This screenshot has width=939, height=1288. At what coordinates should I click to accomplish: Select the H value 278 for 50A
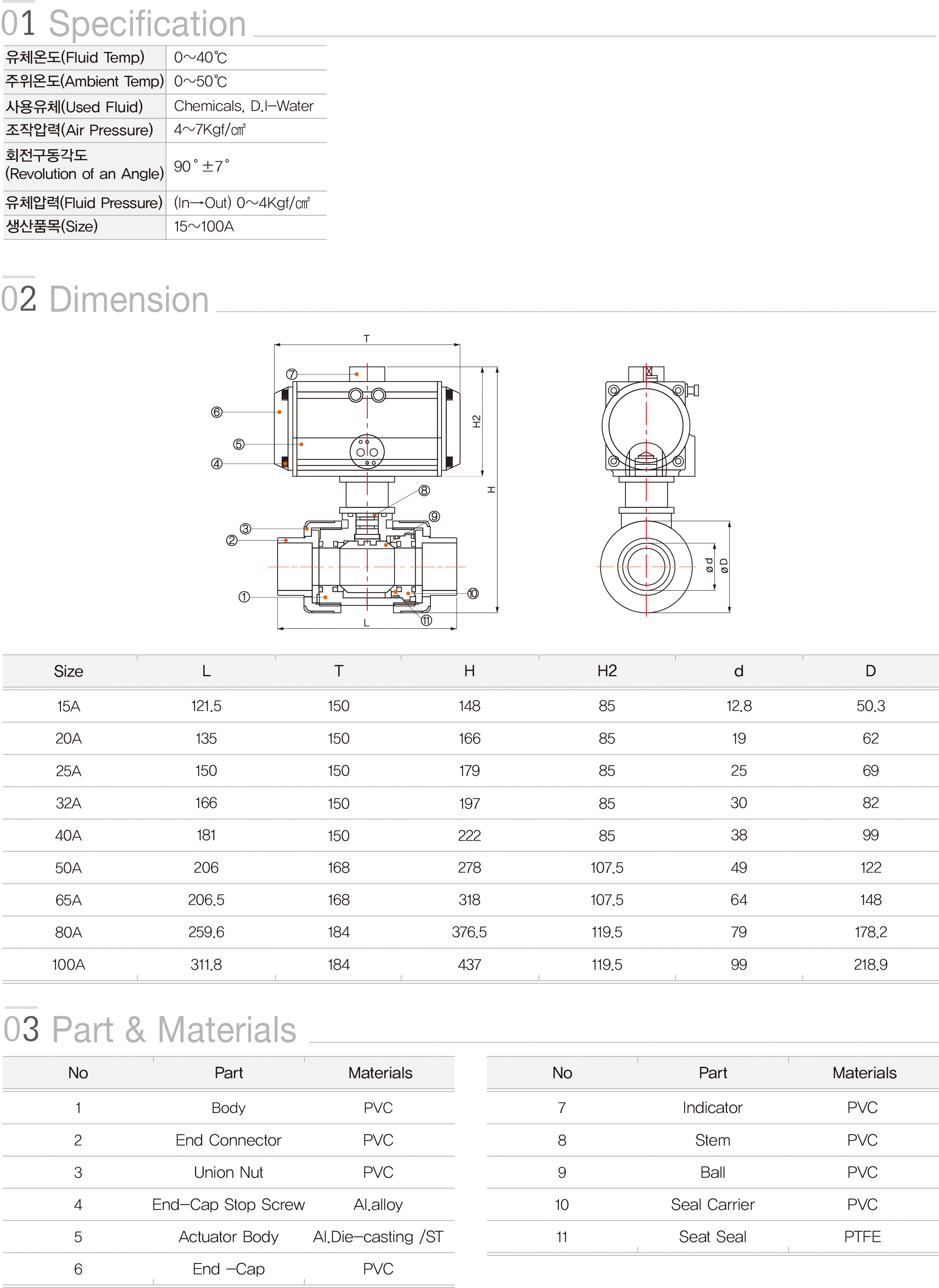[469, 868]
